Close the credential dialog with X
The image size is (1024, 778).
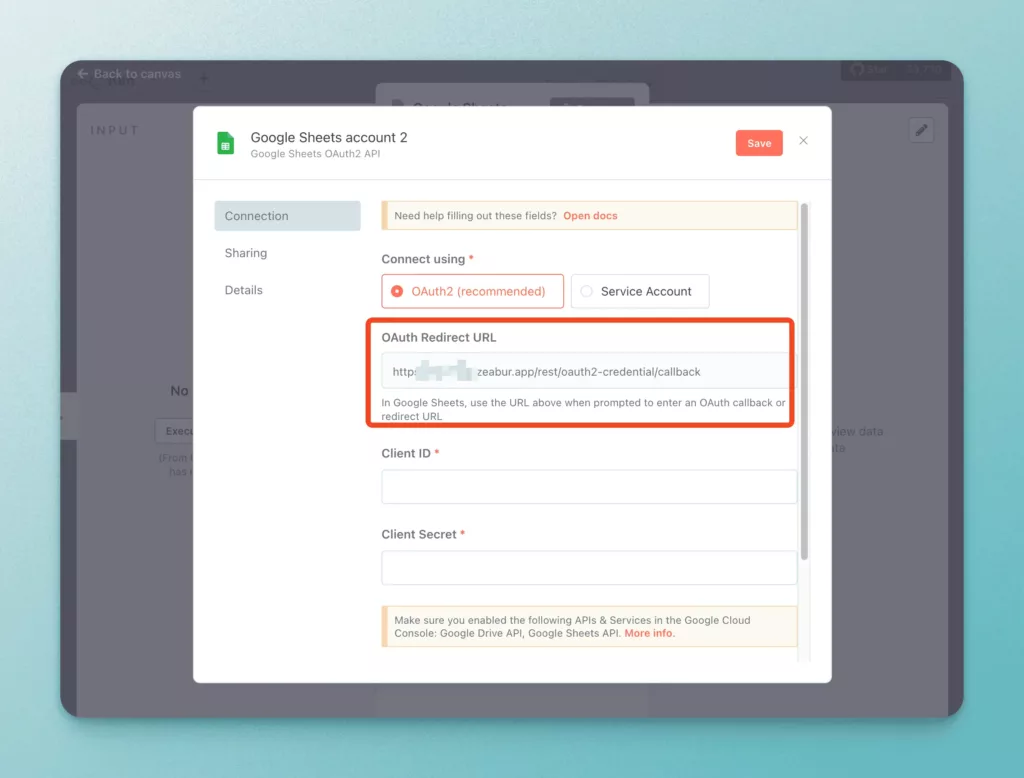[803, 141]
